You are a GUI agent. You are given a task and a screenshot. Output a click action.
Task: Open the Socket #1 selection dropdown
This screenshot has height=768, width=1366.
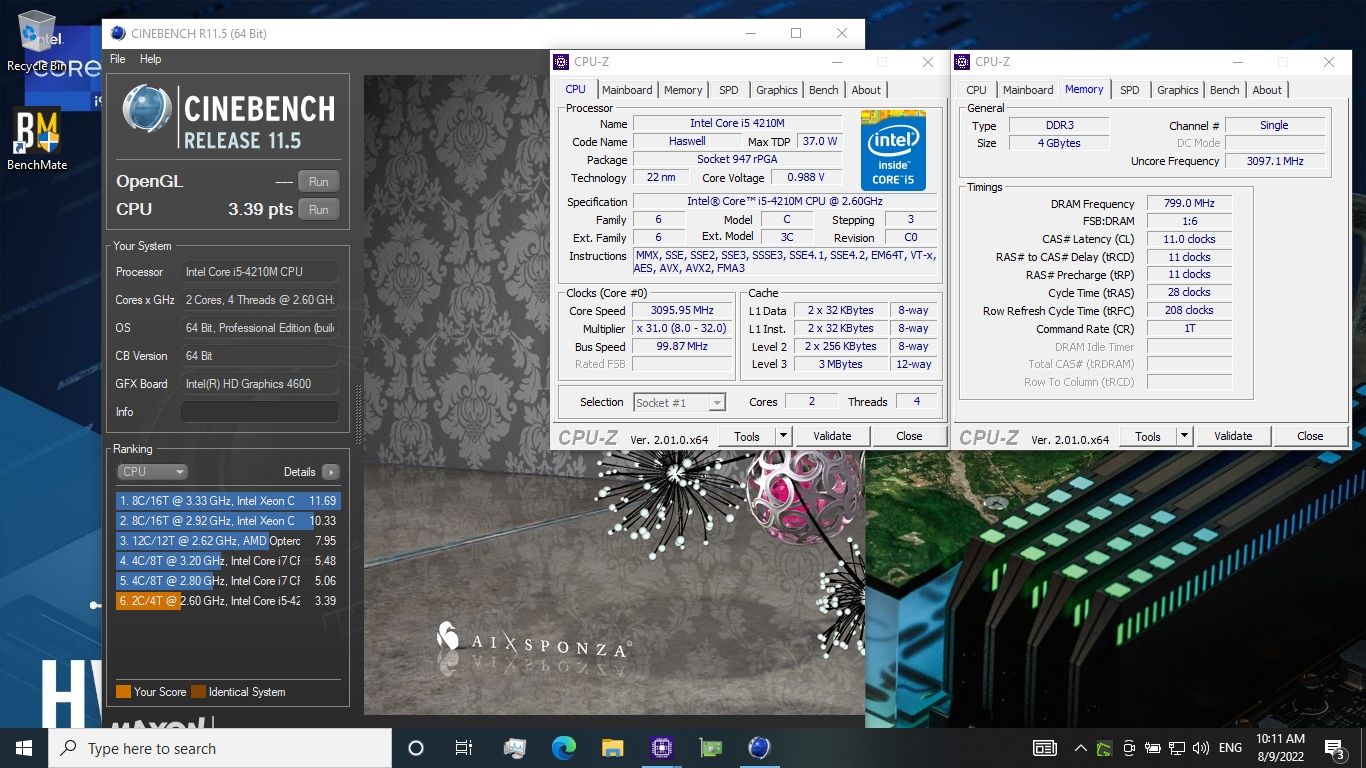click(679, 402)
